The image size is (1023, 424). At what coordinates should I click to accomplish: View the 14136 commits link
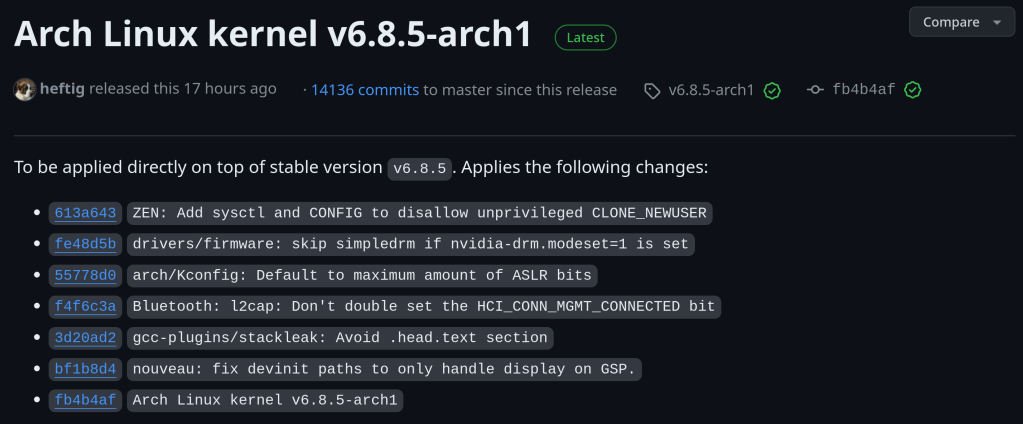[x=364, y=90]
